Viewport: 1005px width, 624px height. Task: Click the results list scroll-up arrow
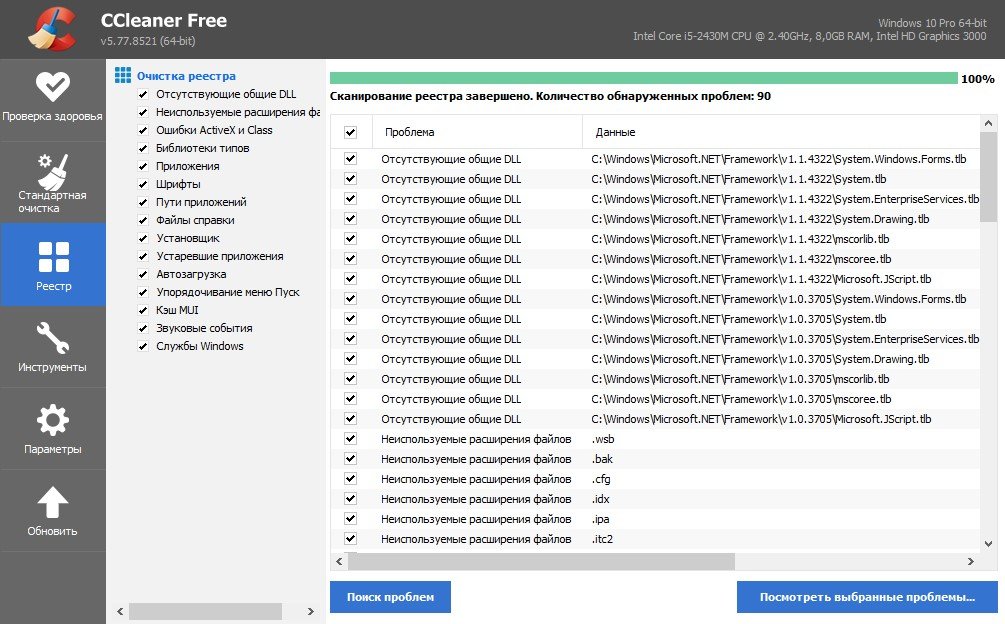988,124
